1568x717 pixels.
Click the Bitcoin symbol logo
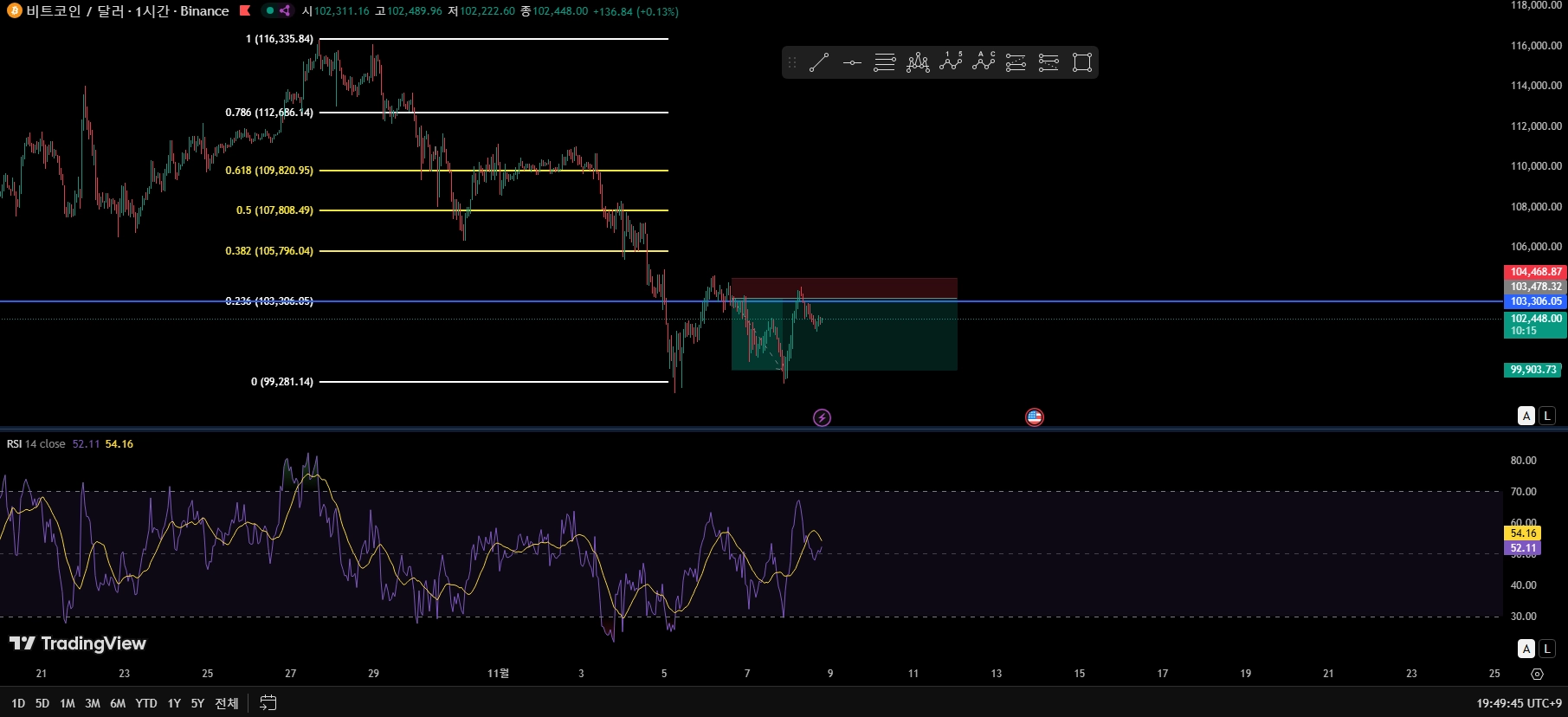(x=14, y=11)
